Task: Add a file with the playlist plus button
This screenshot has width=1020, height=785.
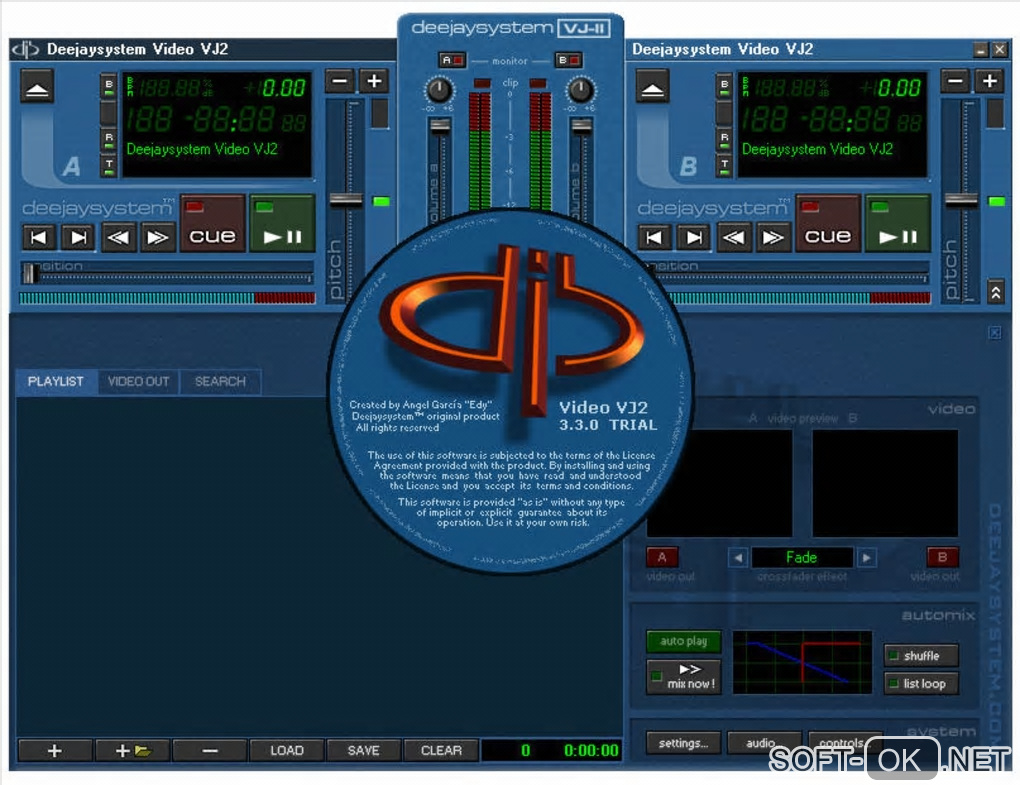Action: [55, 751]
